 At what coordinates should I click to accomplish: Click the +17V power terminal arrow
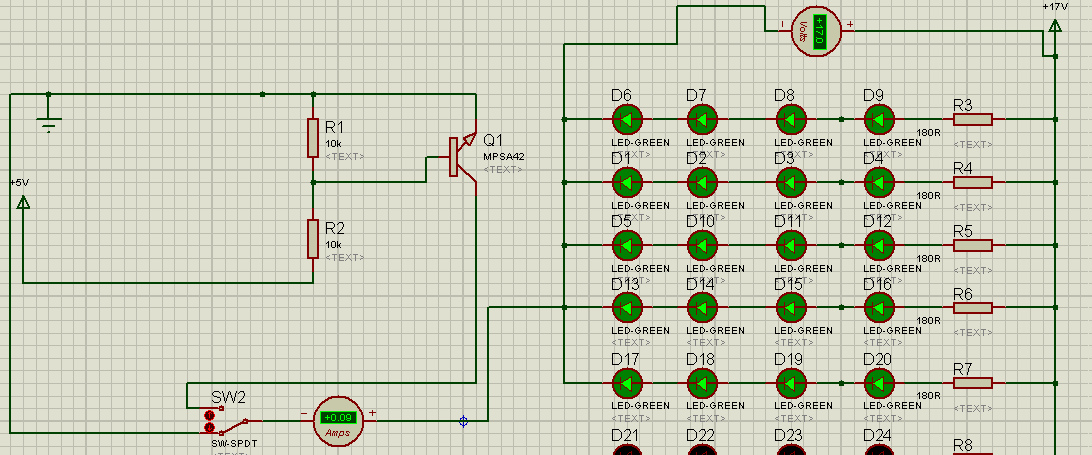pyautogui.click(x=1056, y=25)
